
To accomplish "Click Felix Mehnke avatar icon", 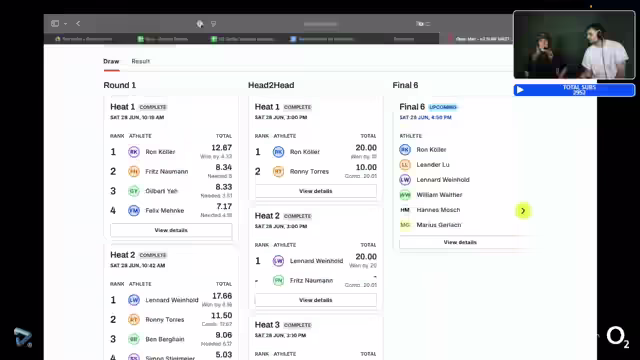I will [134, 211].
